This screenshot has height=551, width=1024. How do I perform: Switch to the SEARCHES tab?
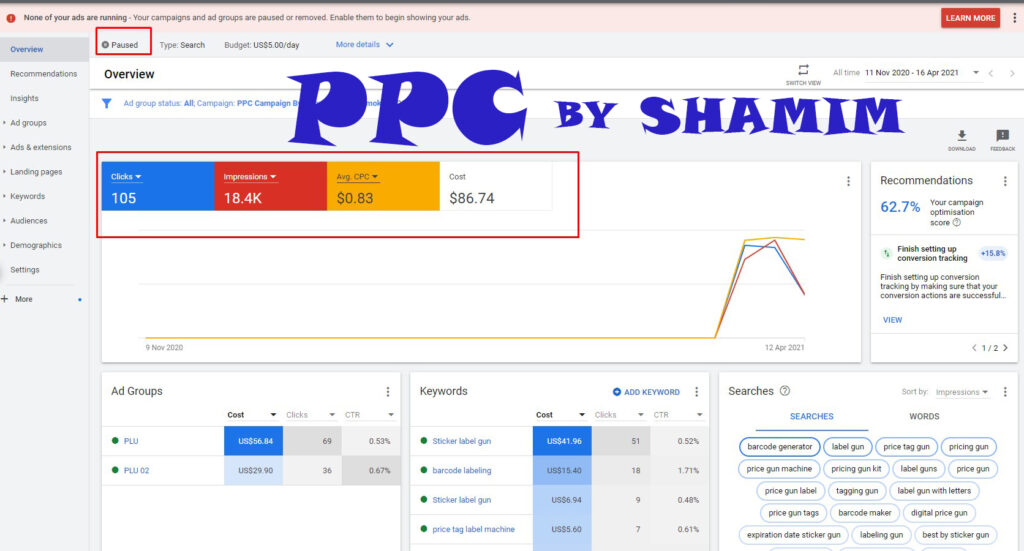point(812,417)
